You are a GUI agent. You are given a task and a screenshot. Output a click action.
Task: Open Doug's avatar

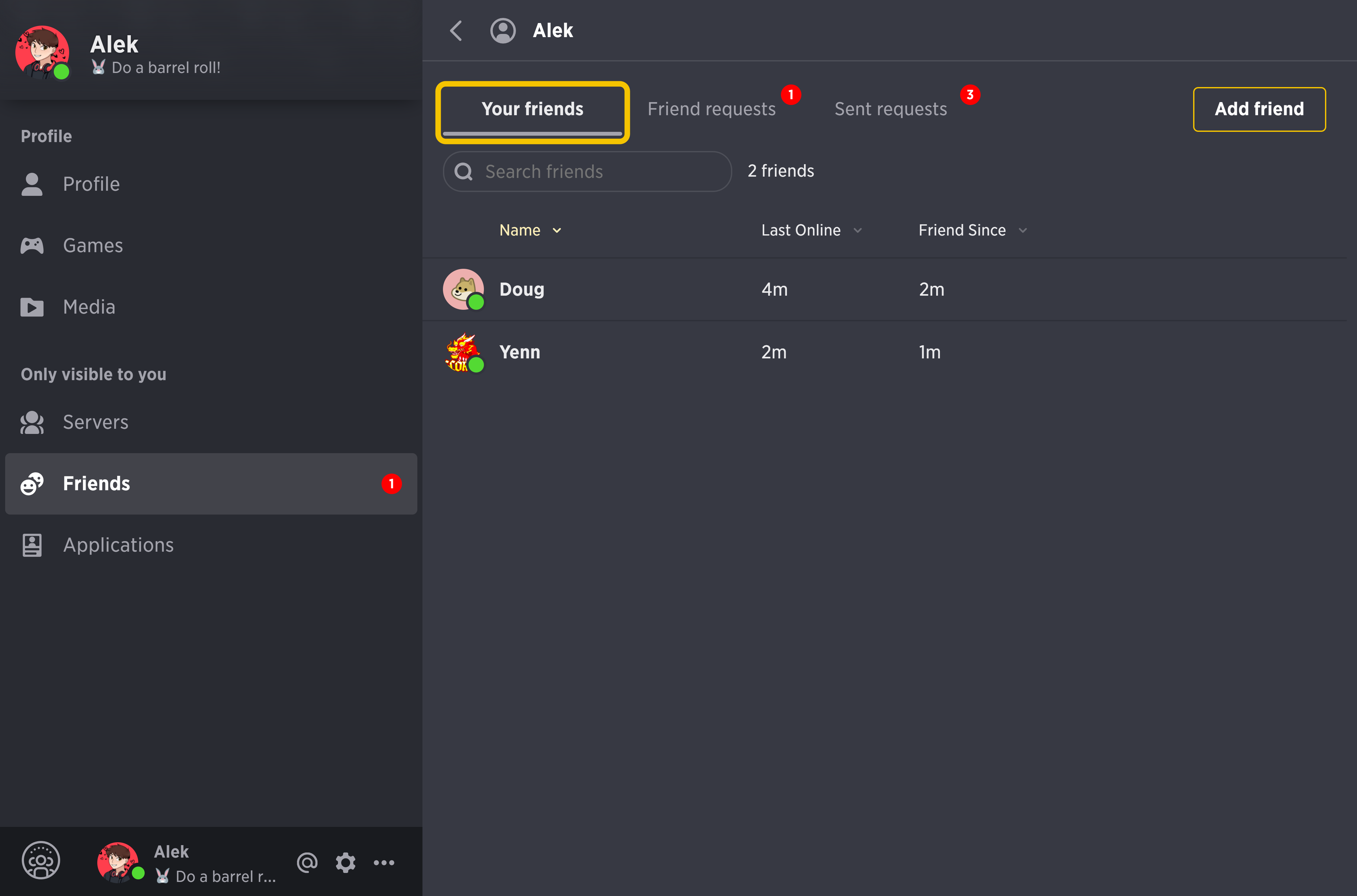pos(463,290)
